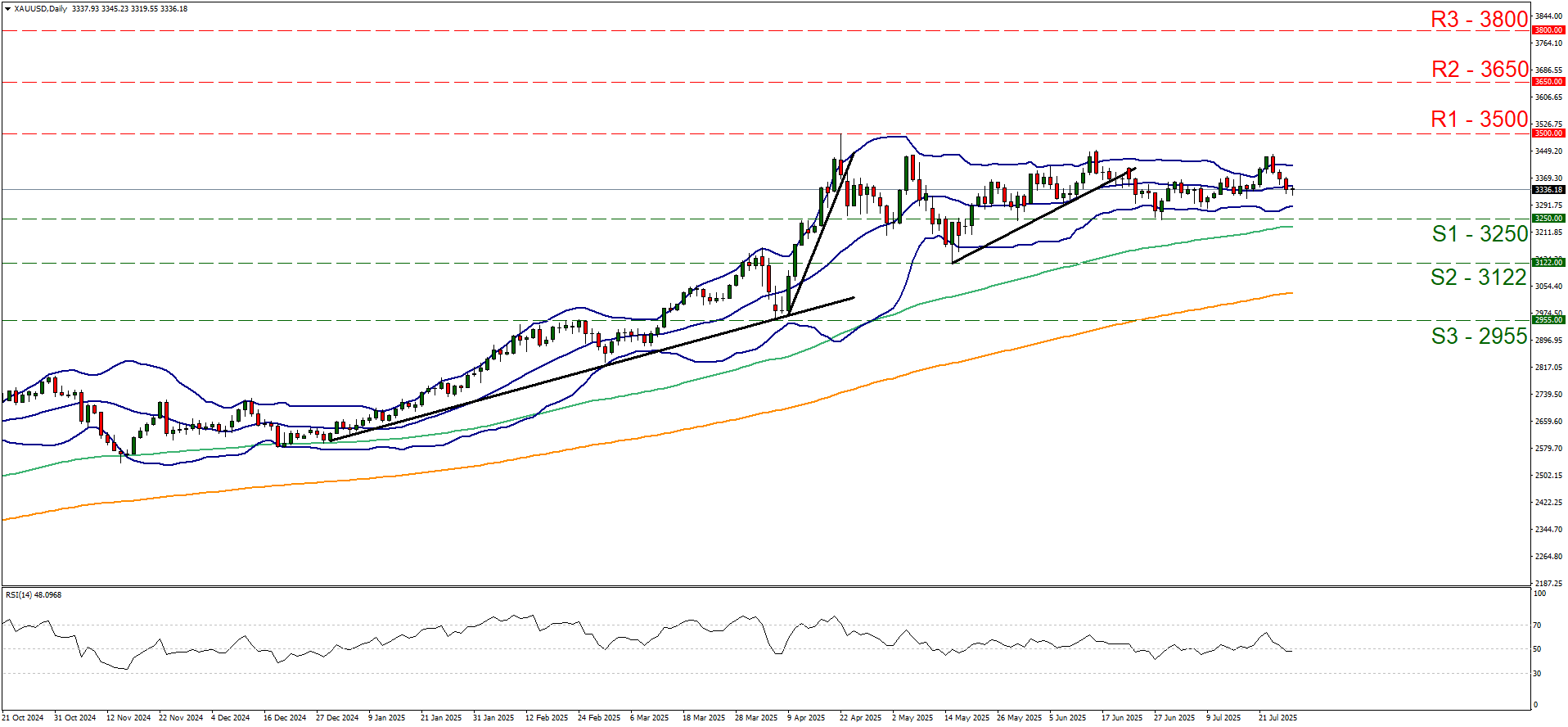Click the 22 Apr 2025 date label

click(x=860, y=718)
